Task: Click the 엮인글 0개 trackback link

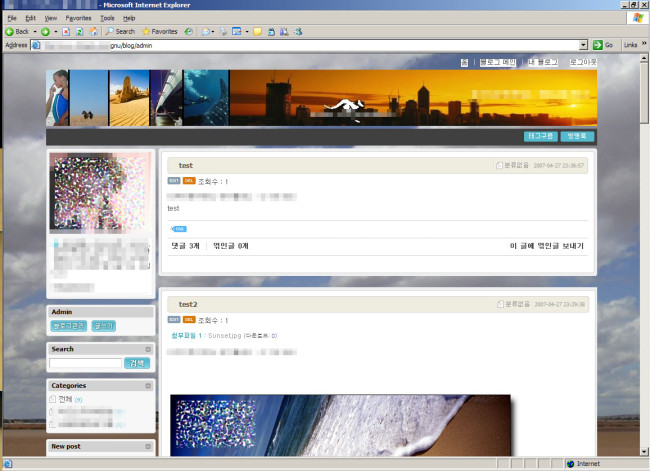Action: coord(230,246)
